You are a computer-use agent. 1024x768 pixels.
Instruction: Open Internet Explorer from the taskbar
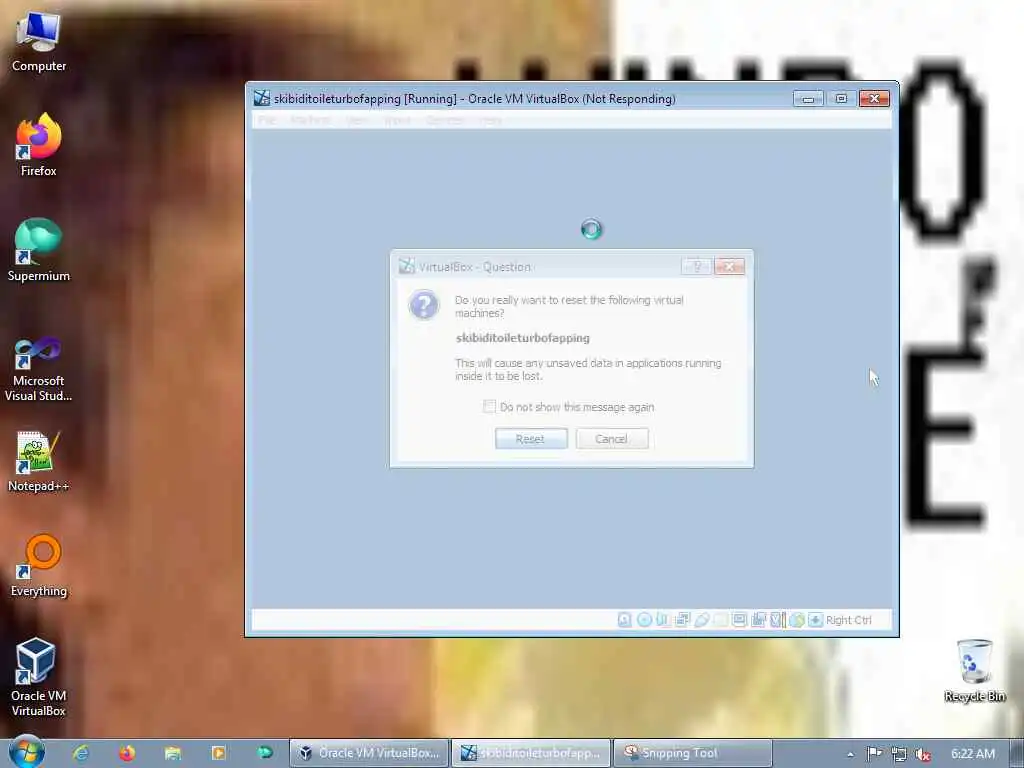point(81,753)
